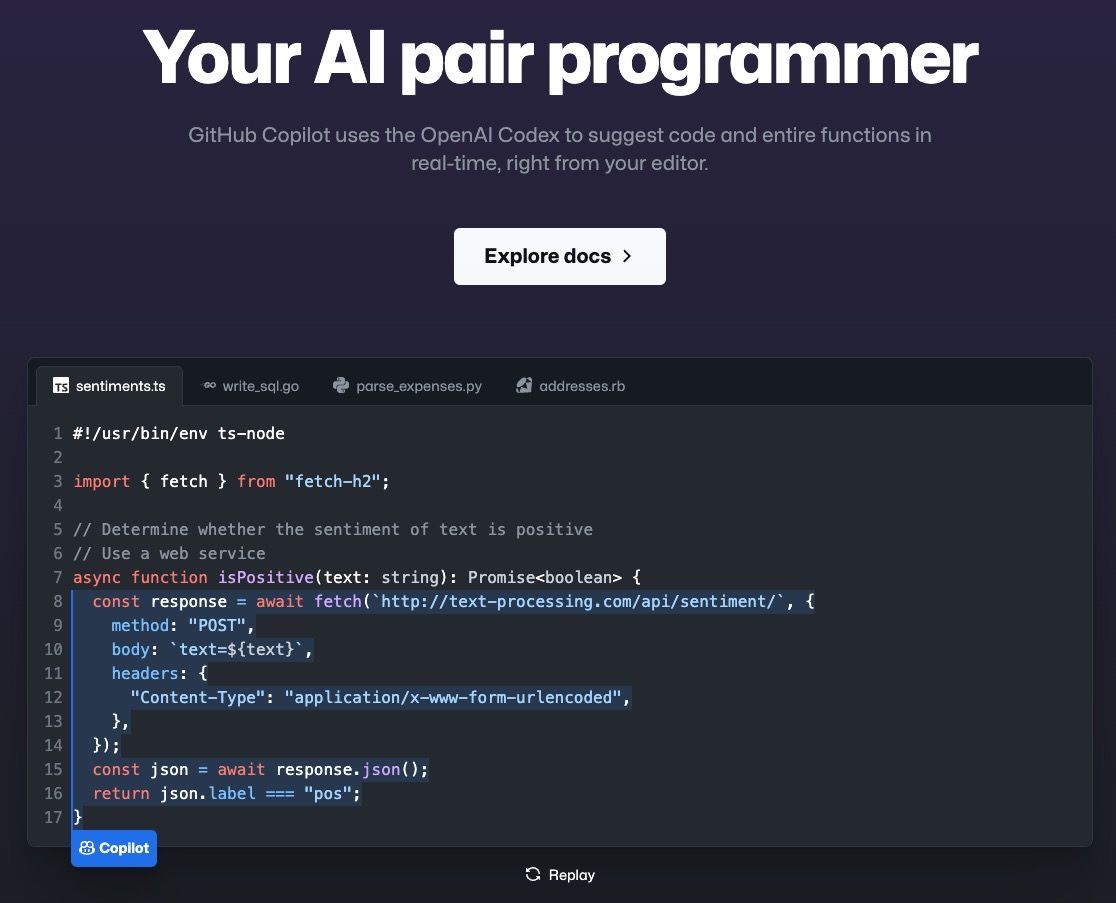The image size is (1116, 903).
Task: Click the "const json = await response.json()" line
Action: pyautogui.click(x=260, y=769)
